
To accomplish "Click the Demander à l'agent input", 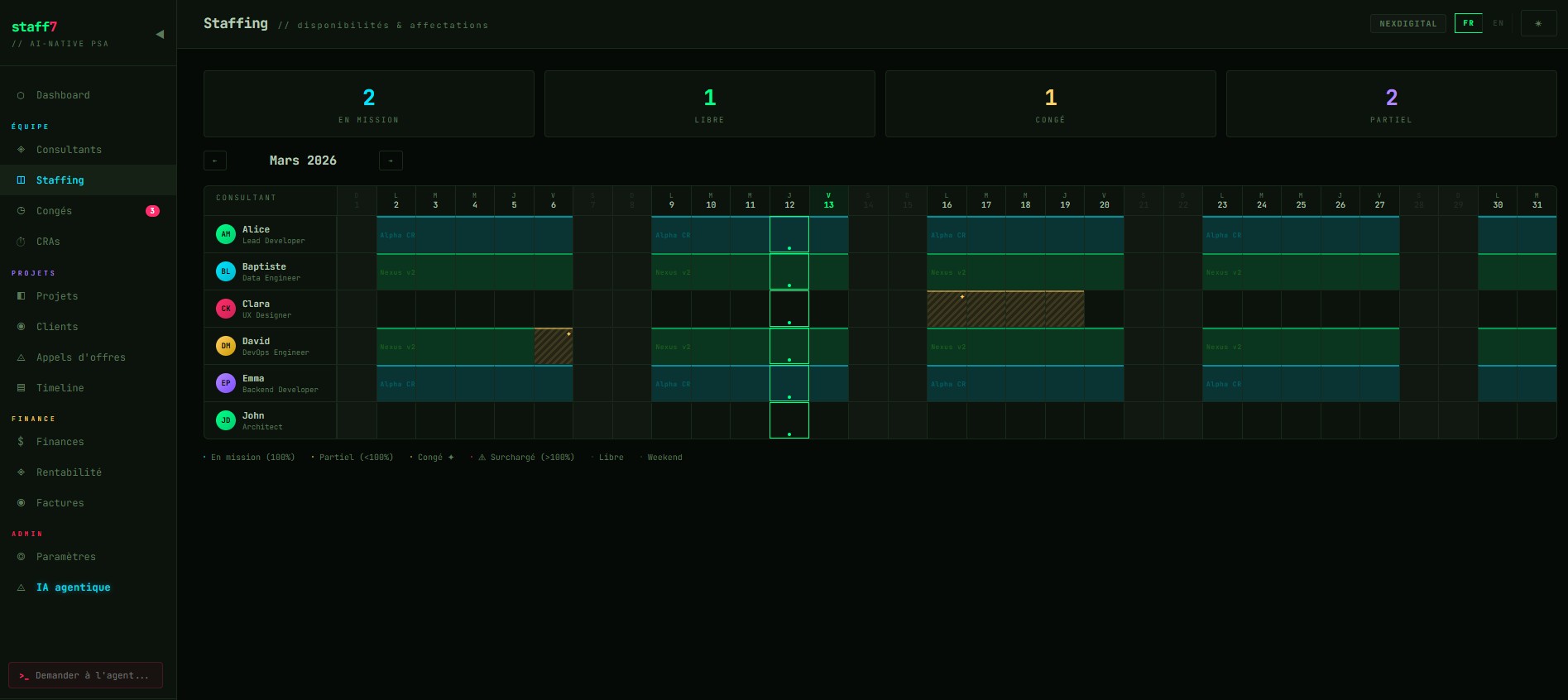I will click(85, 675).
